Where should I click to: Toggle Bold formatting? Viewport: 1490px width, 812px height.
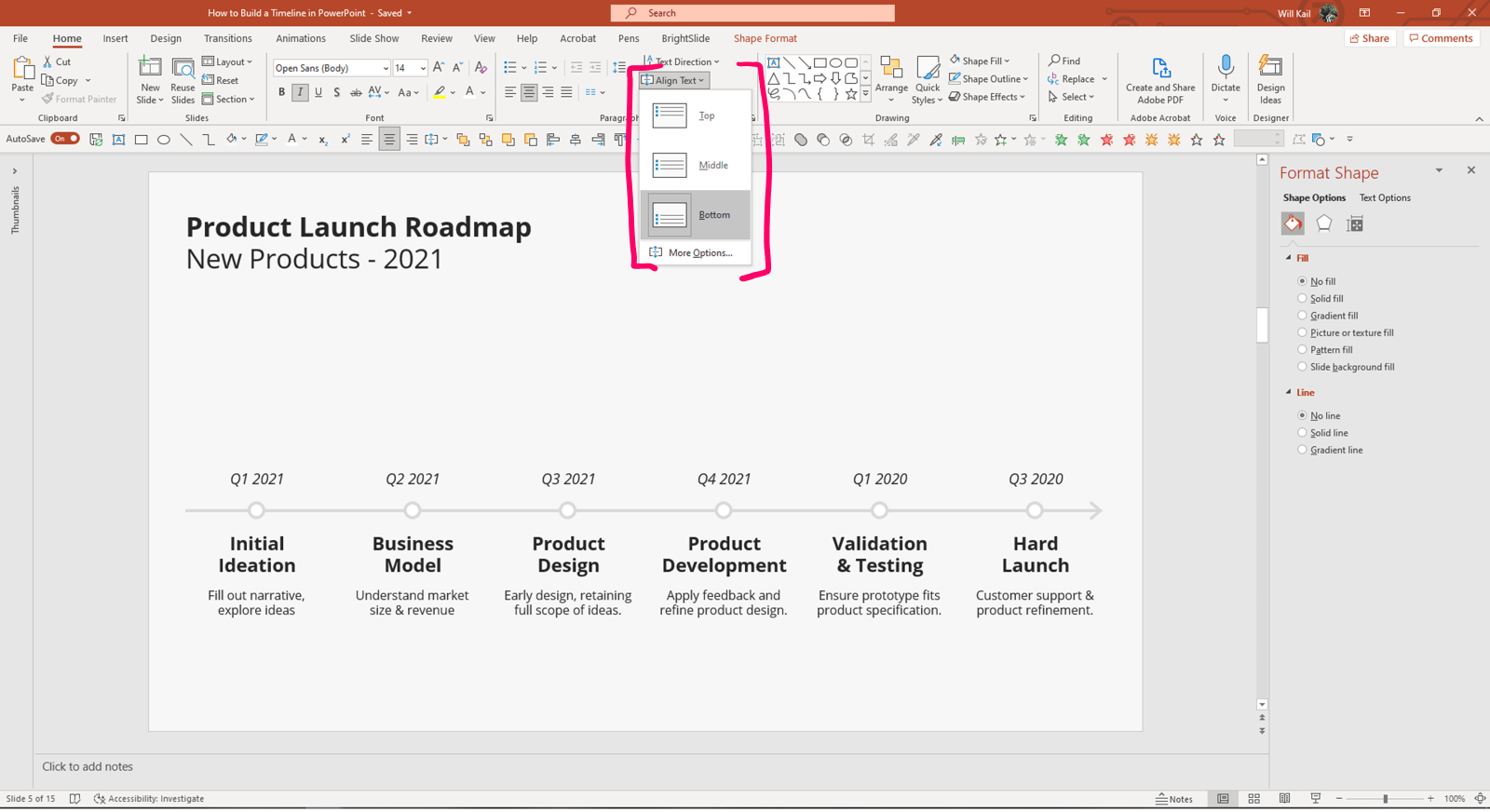(x=281, y=92)
